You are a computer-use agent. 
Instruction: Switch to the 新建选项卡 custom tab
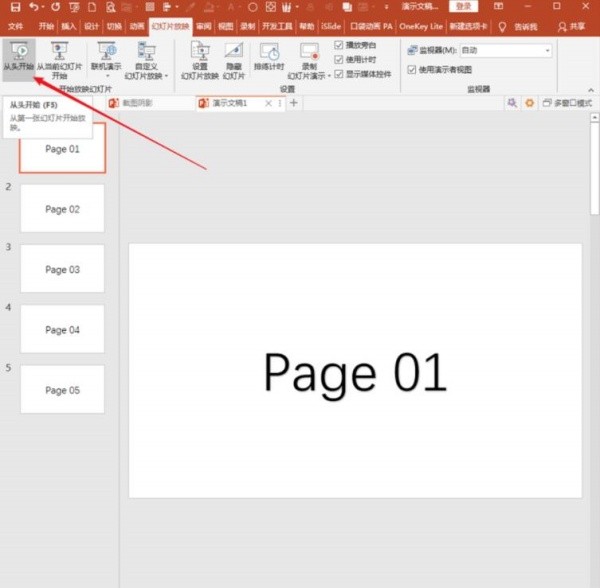tap(468, 26)
